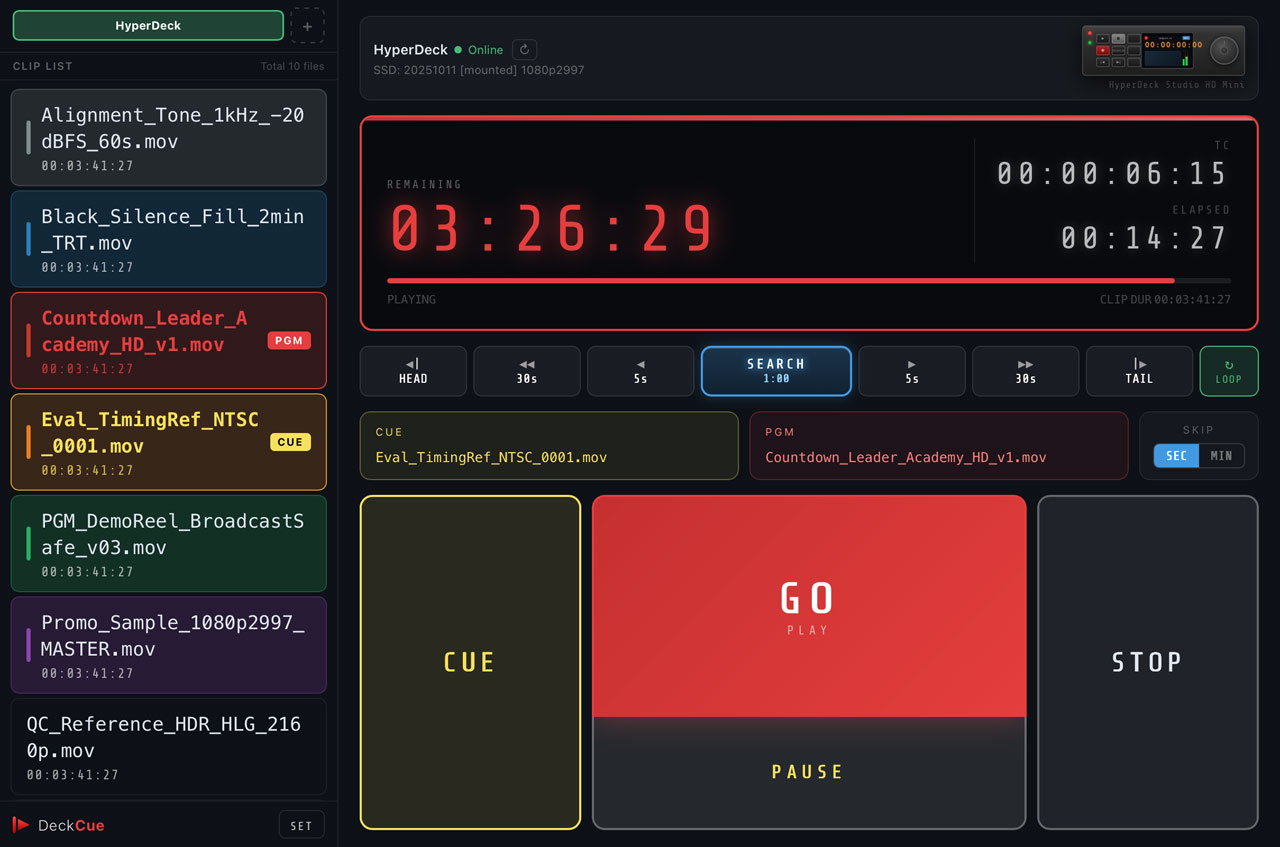Select the HyperDeck deck tab
Screen dimensions: 1280x847
click(148, 25)
